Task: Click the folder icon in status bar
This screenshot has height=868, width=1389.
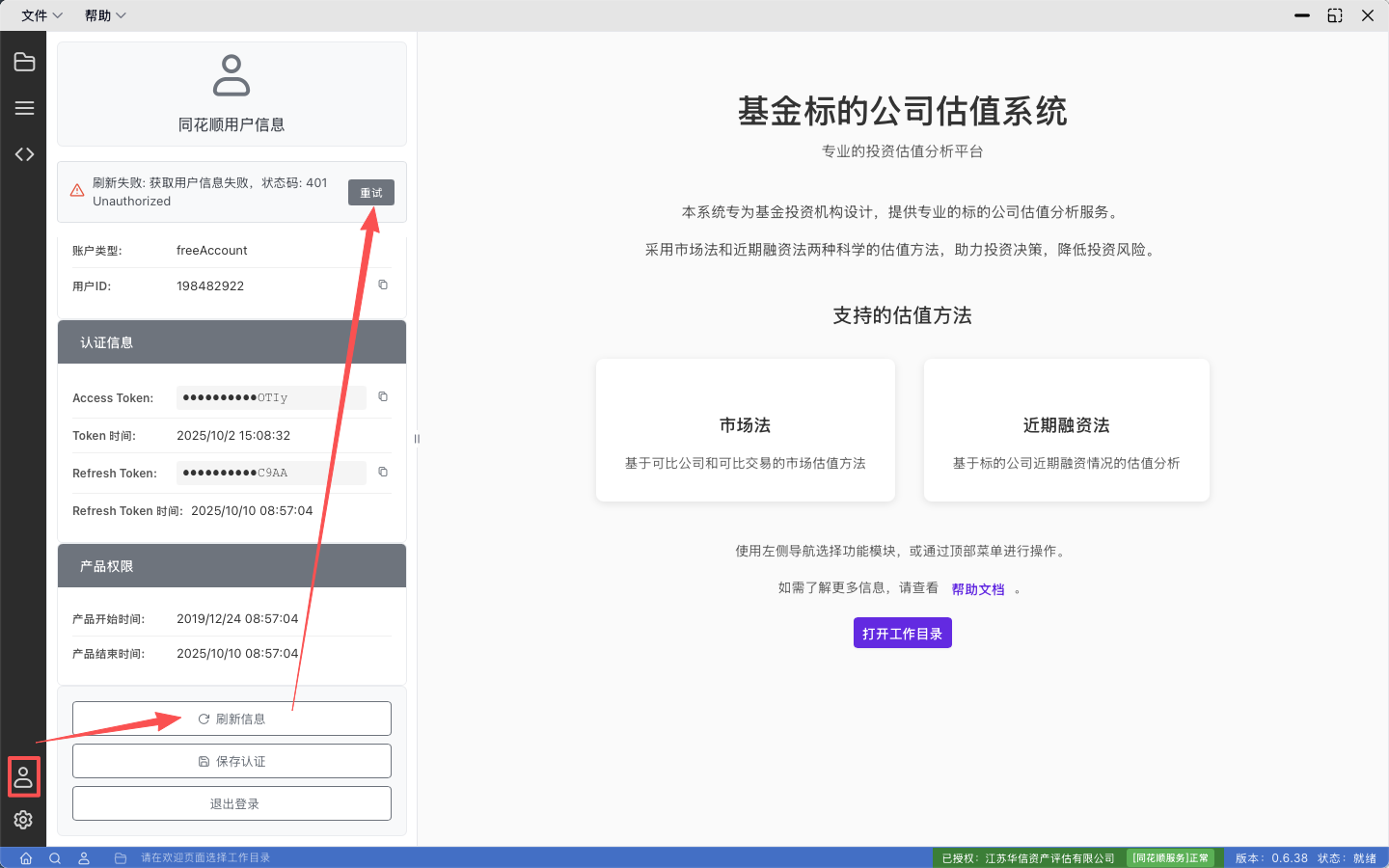Action: click(x=121, y=858)
